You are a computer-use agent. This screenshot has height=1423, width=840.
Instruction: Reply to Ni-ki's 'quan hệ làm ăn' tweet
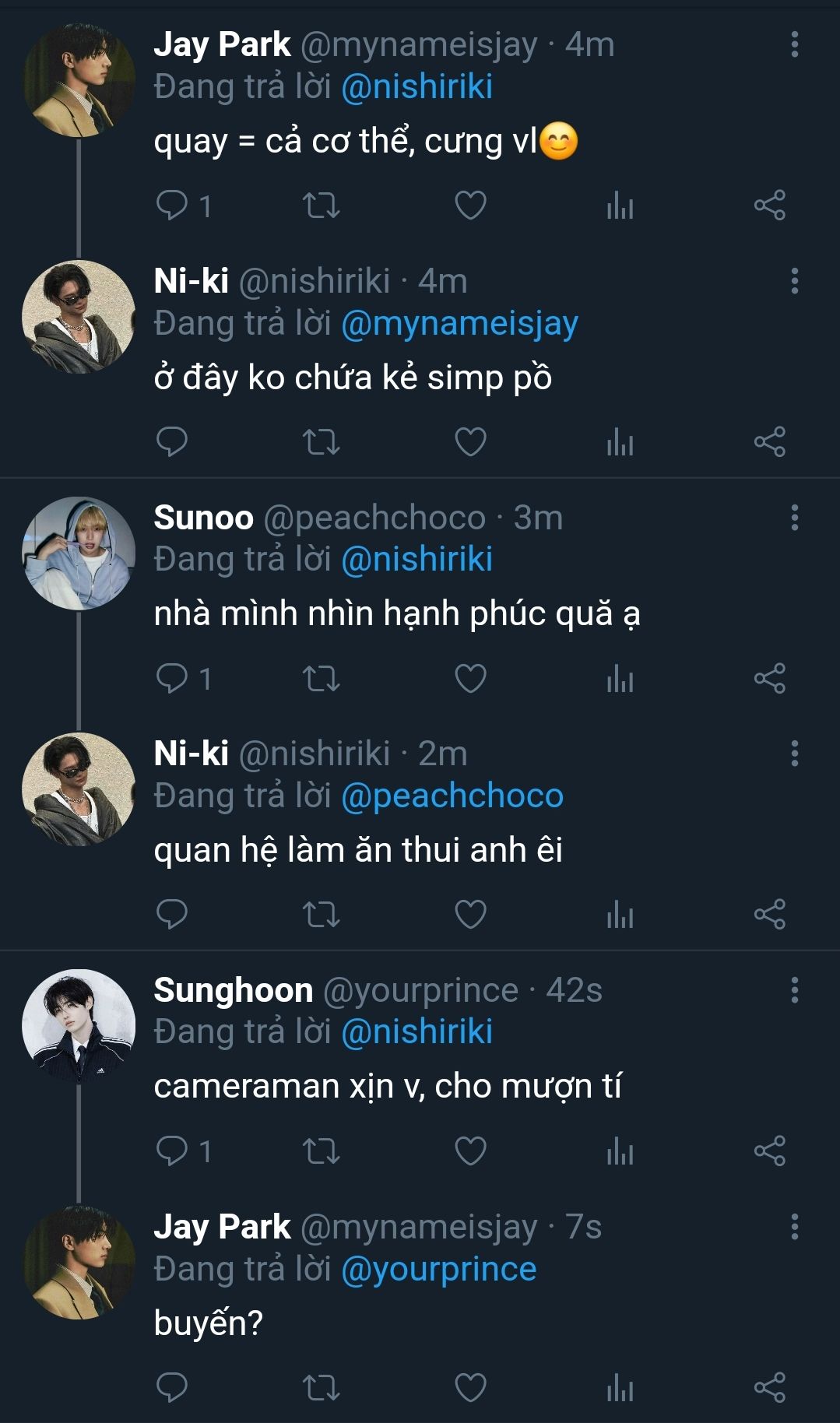[x=172, y=915]
